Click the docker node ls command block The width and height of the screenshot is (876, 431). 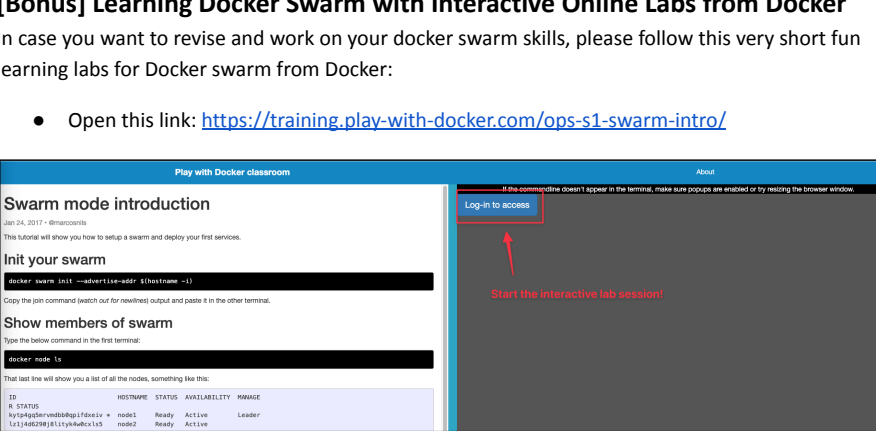tap(218, 359)
